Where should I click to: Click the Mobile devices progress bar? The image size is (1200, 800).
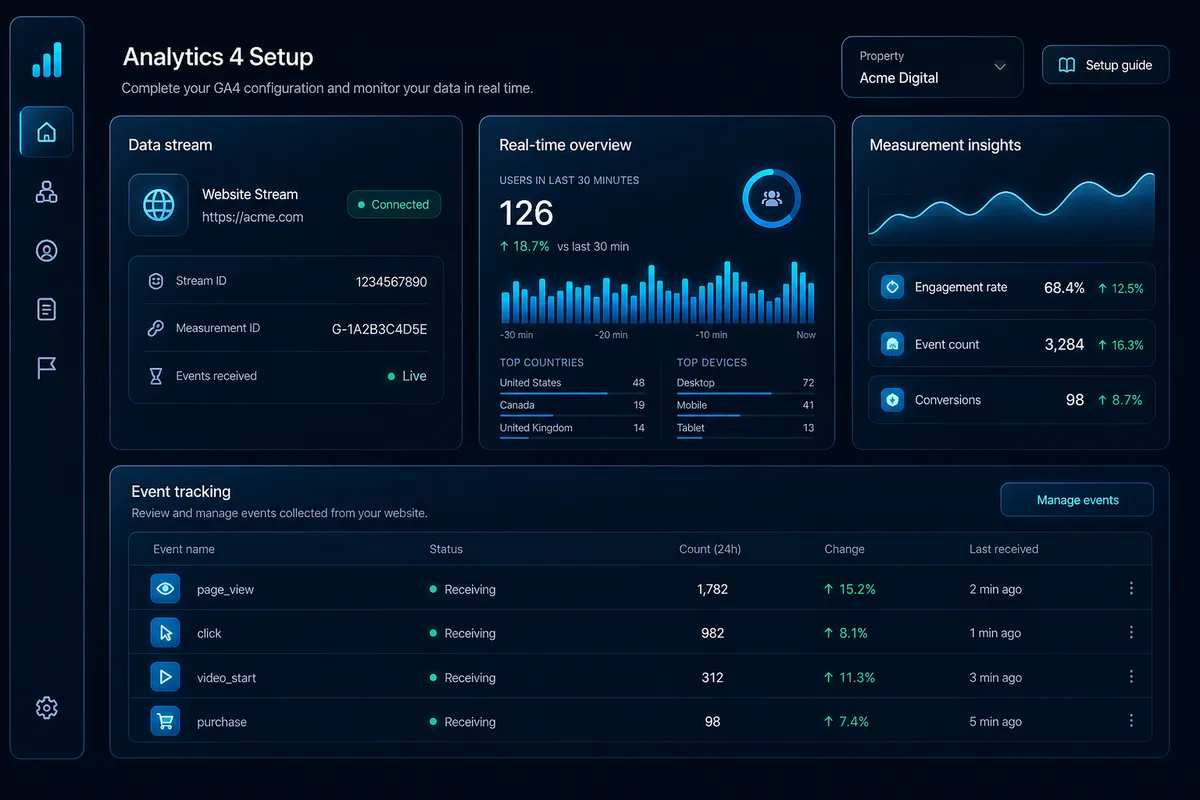click(x=745, y=415)
